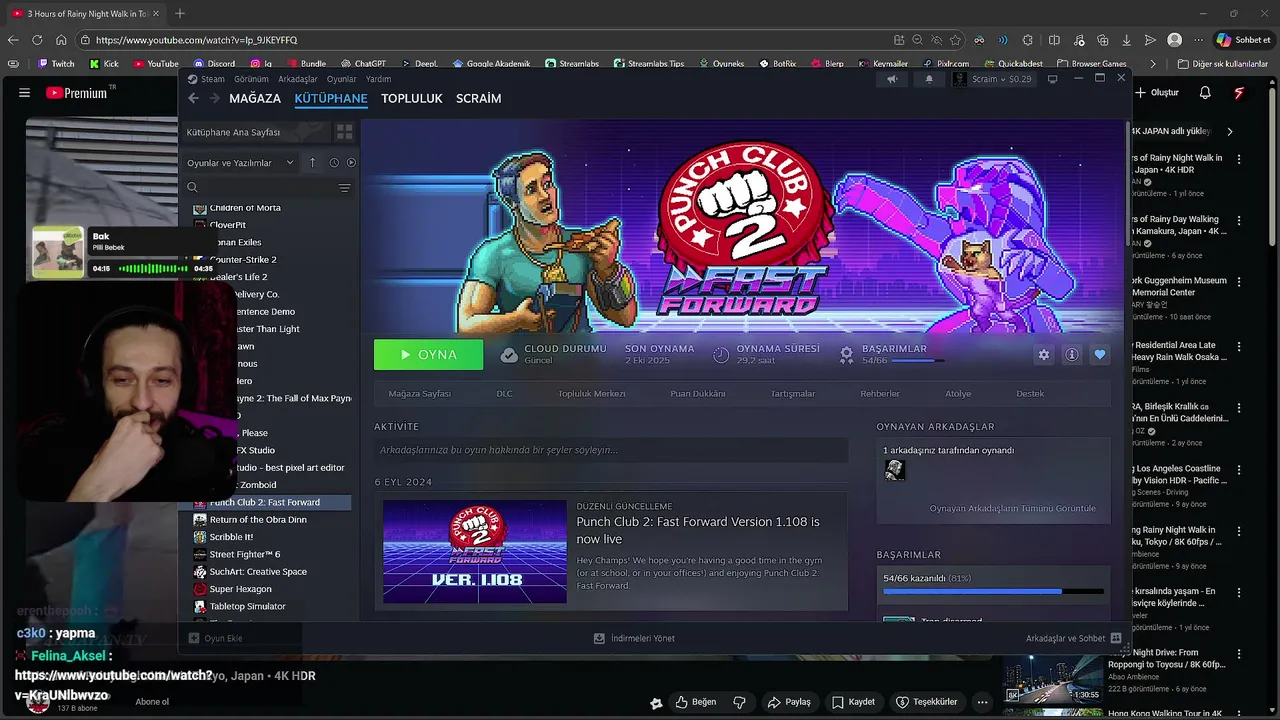Viewport: 1280px width, 720px height.
Task: Click the Steam announcements megaphone icon
Action: pos(893,79)
